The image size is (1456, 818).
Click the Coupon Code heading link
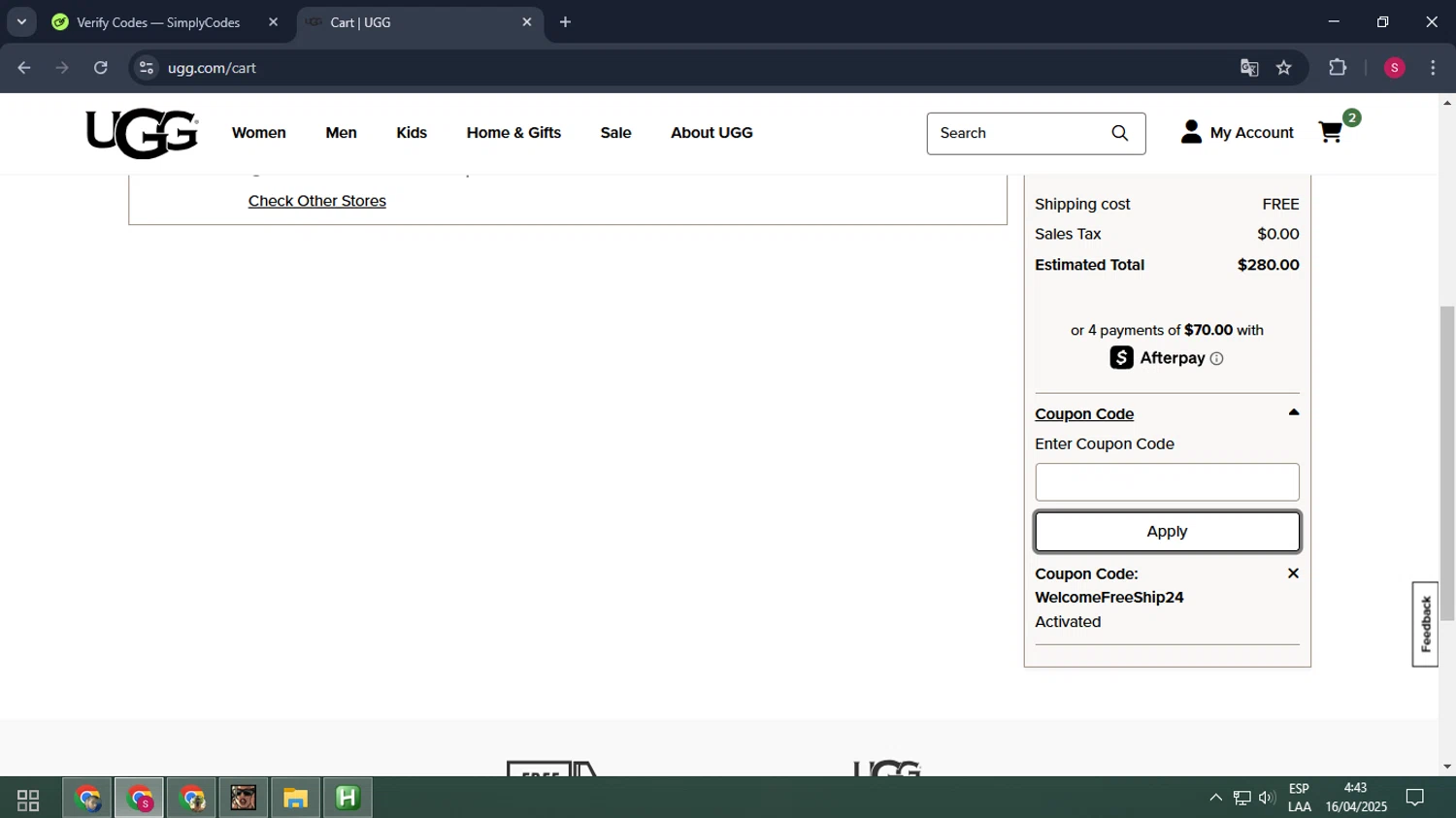coord(1084,414)
